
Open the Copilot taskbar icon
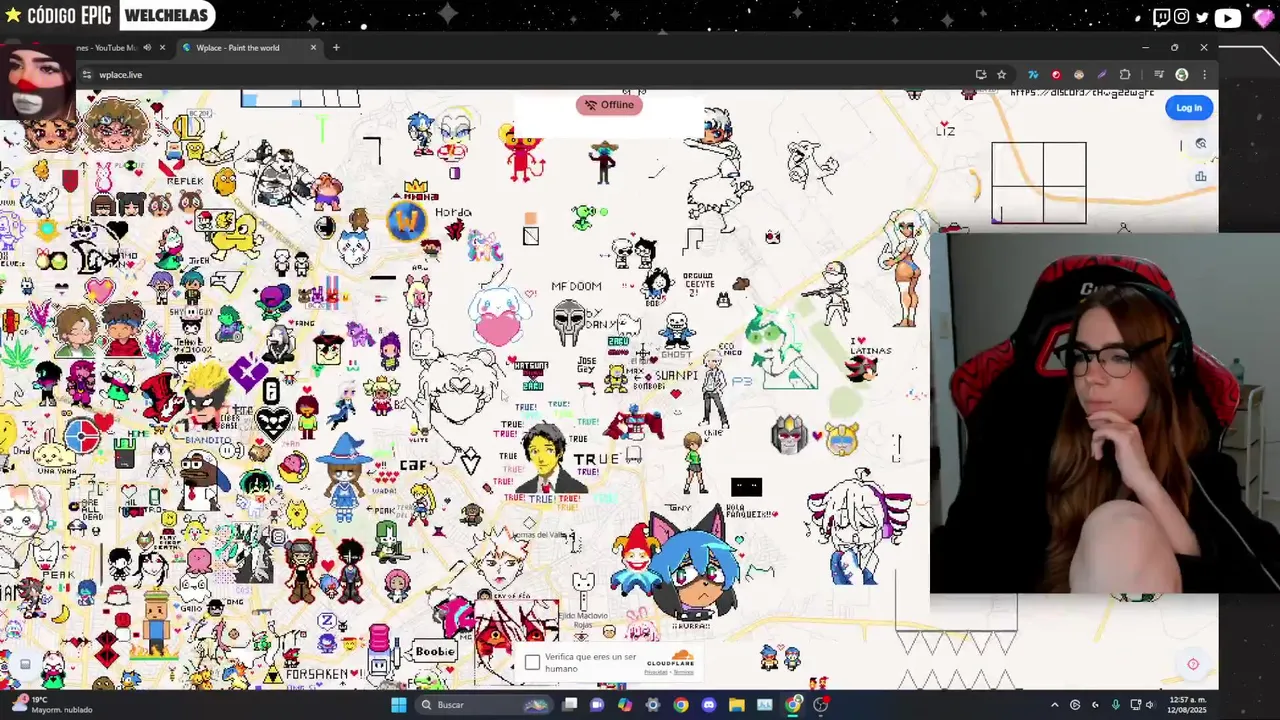pos(625,705)
